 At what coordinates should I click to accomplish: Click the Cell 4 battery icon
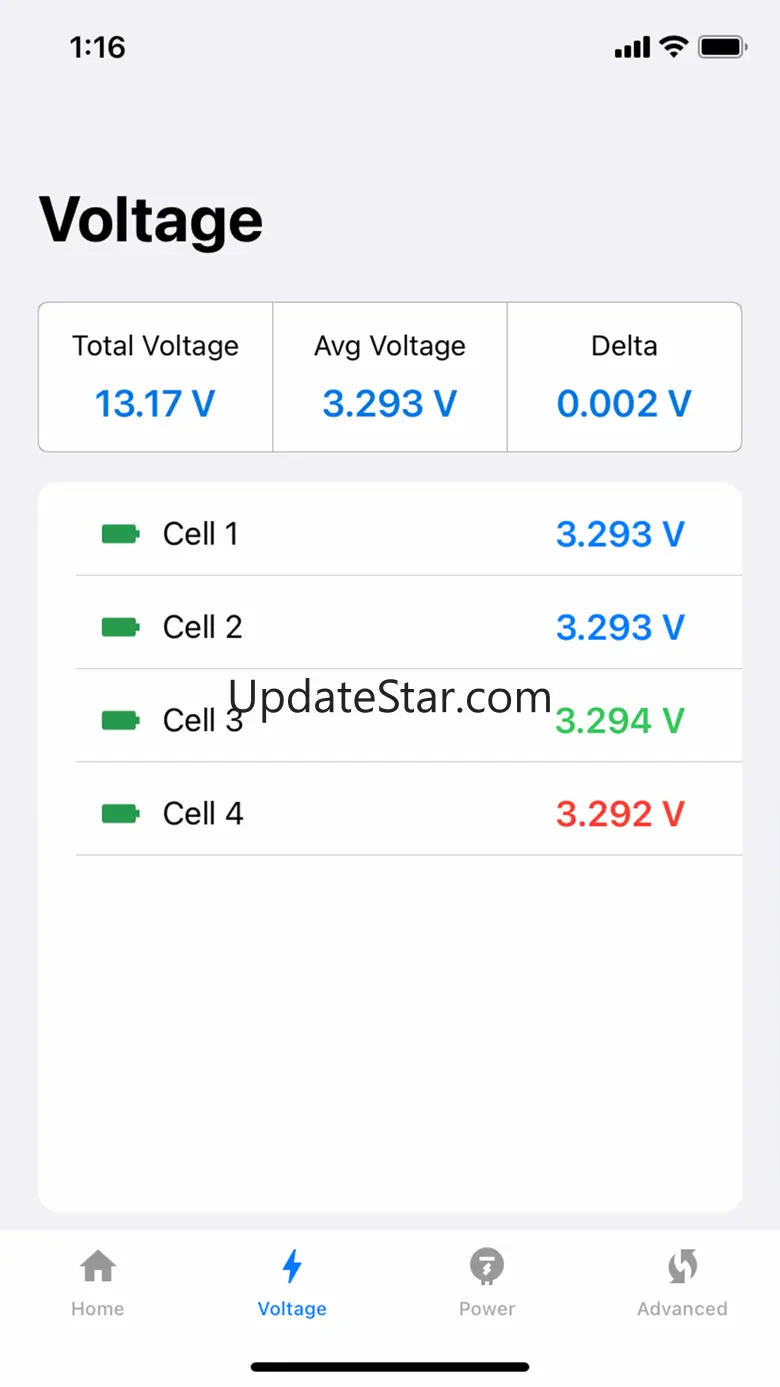tap(120, 814)
